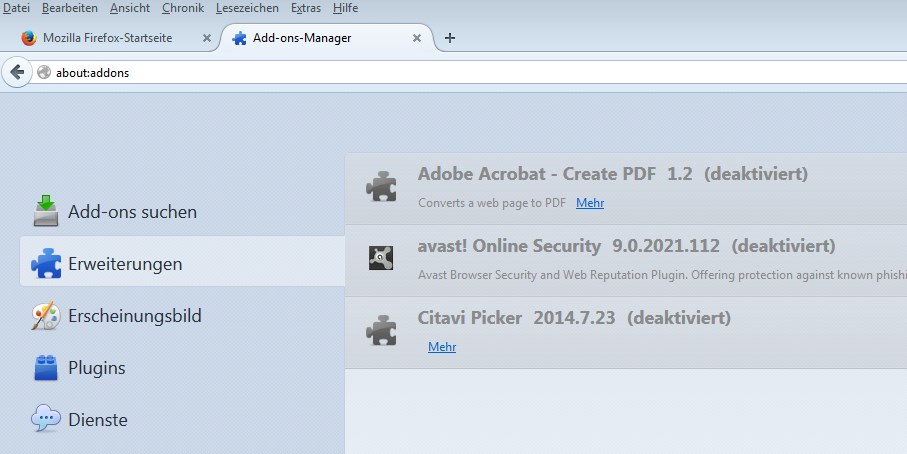Click the Adobe Acrobat puzzle piece icon

click(x=380, y=186)
